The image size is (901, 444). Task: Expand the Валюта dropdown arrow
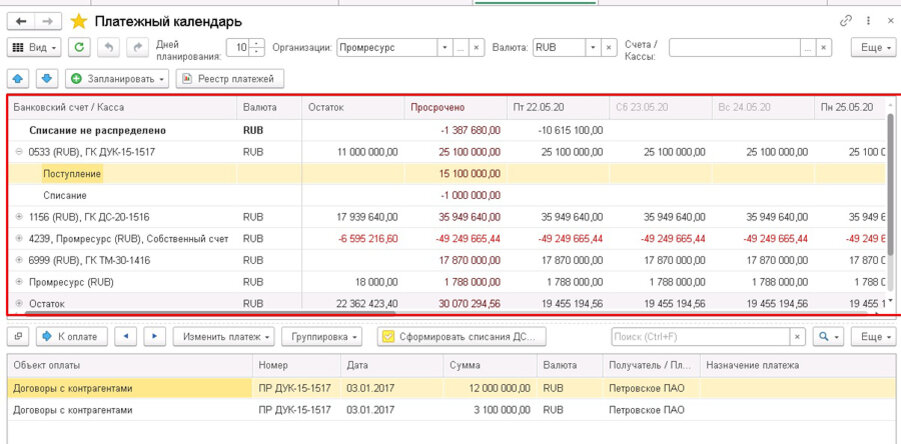(x=593, y=48)
